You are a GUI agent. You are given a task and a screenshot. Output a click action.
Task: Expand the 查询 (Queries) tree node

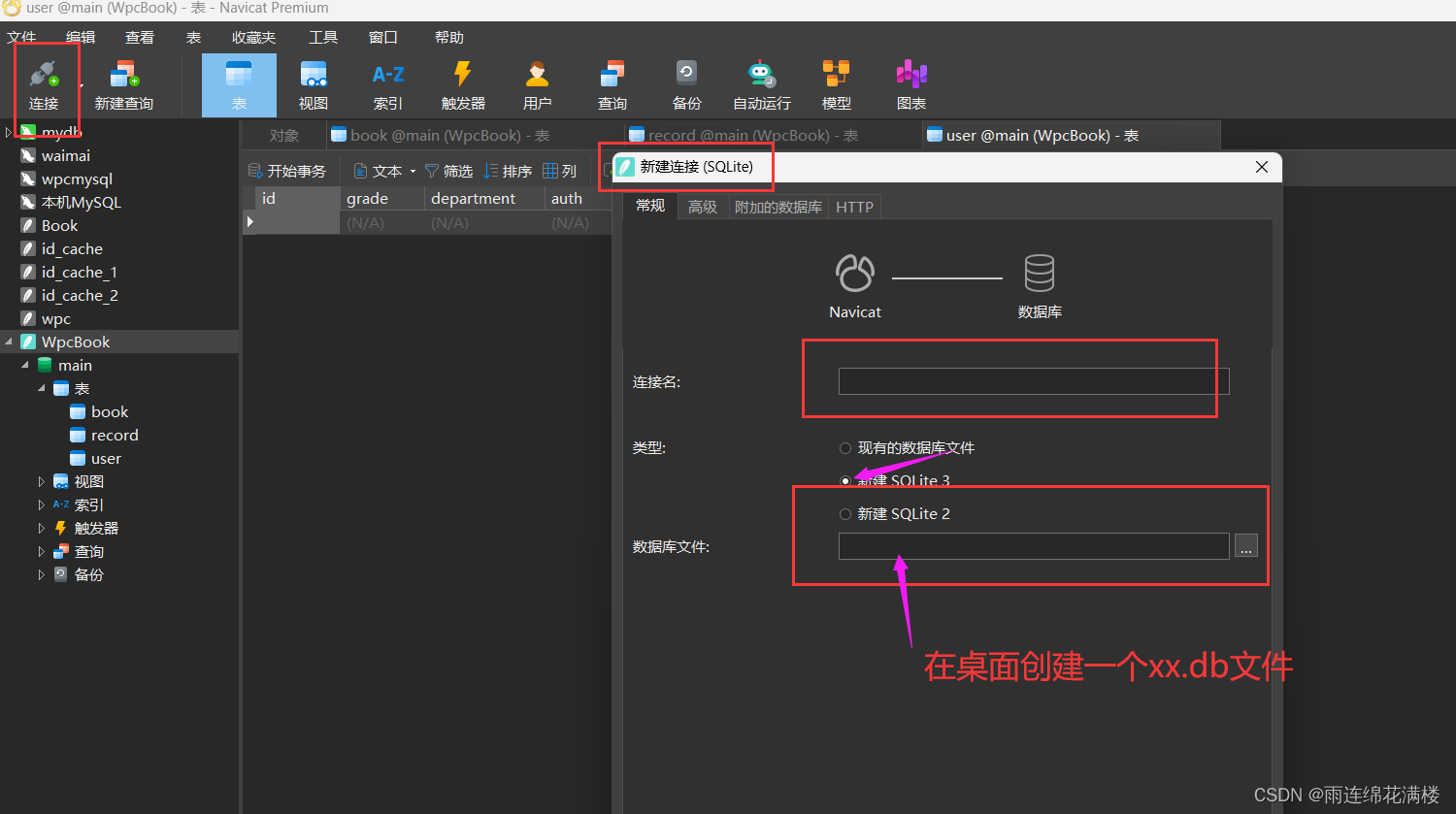(41, 551)
